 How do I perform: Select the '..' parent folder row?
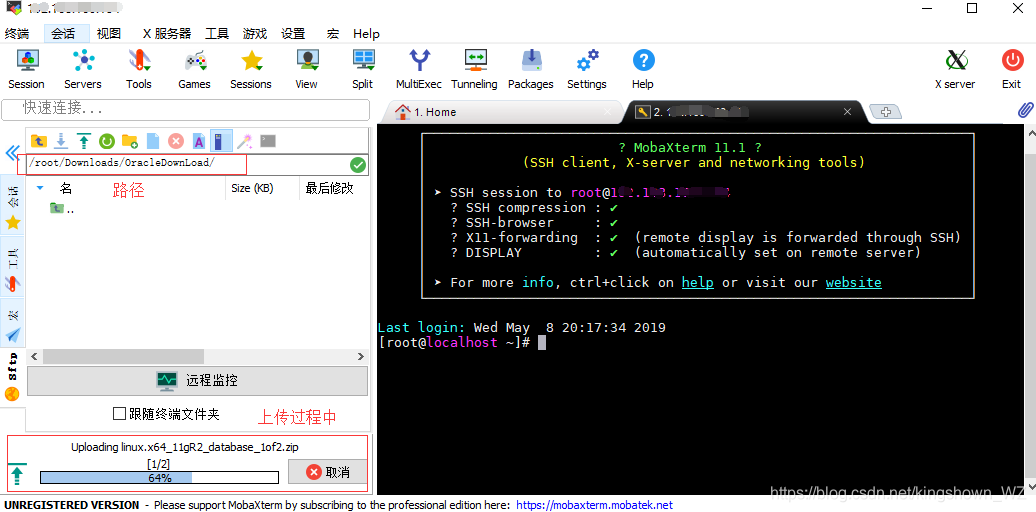pos(63,209)
